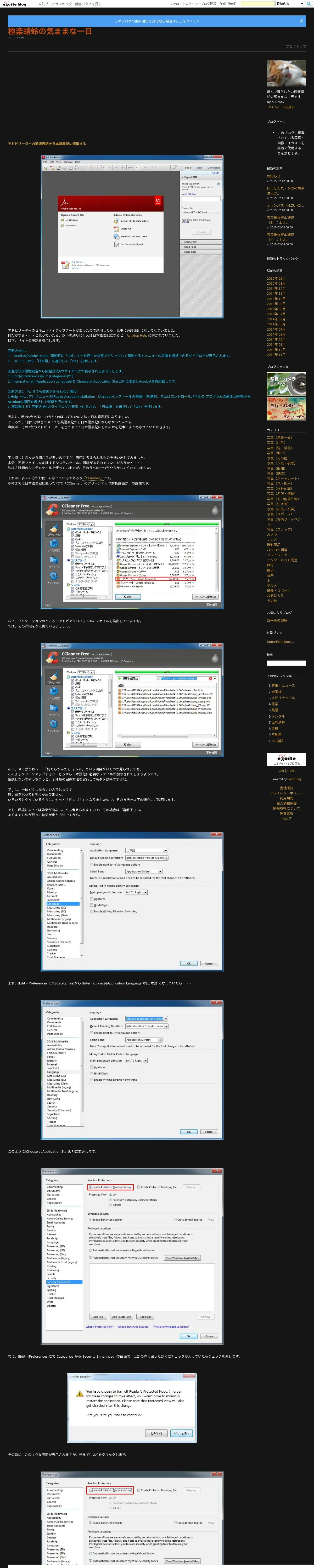The height and width of the screenshot is (1568, 314).
Task: Open 利用規約 footer link
Action: tap(286, 798)
